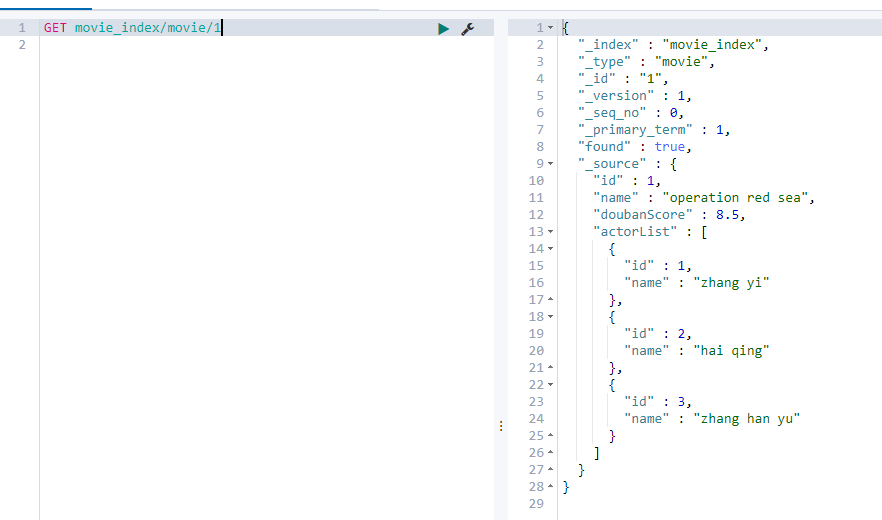The width and height of the screenshot is (882, 520).
Task: Fold the closing brace at line 25
Action: pyautogui.click(x=551, y=436)
